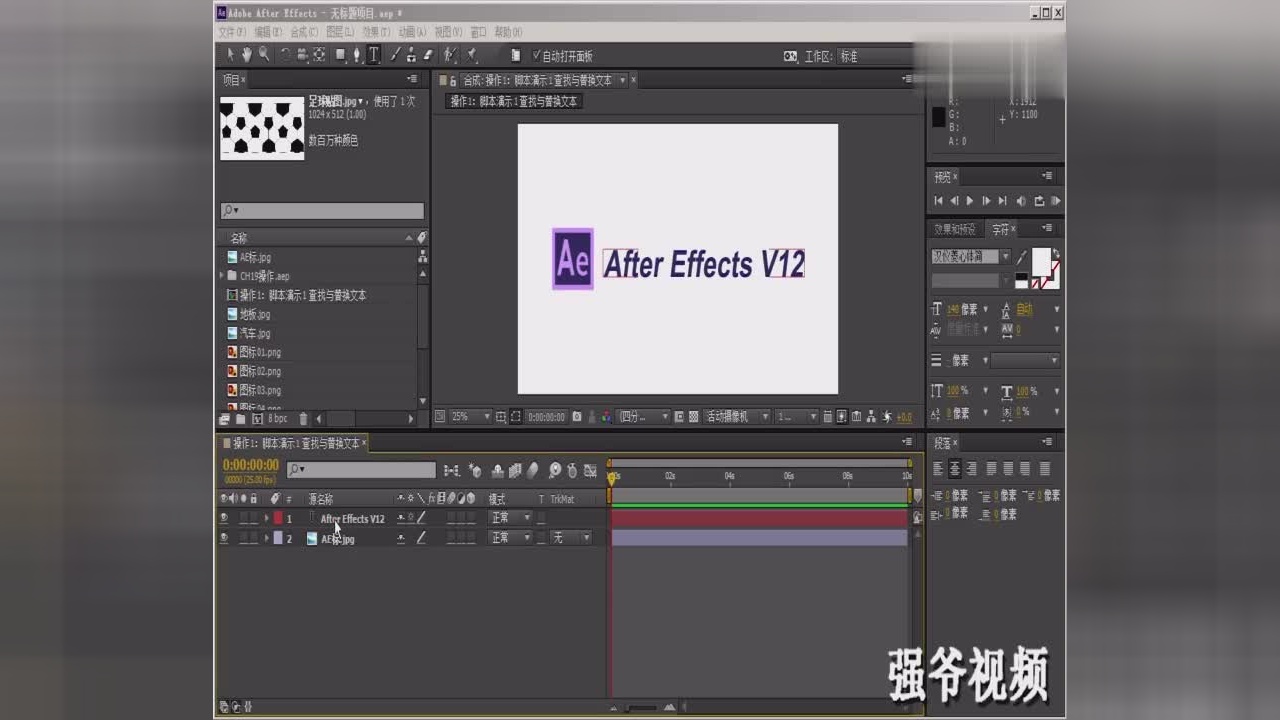Image resolution: width=1280 pixels, height=720 pixels.
Task: Select the Brush tool
Action: click(395, 56)
